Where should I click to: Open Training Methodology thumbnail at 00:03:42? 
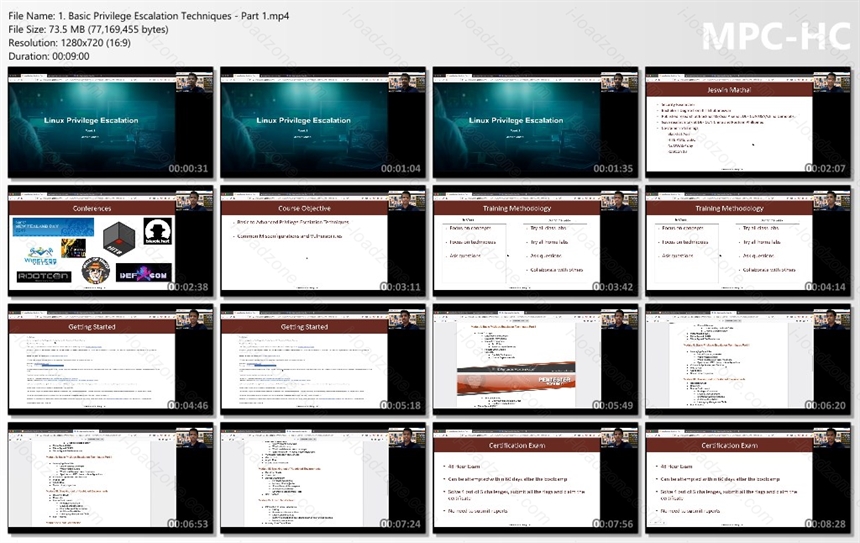coord(535,241)
